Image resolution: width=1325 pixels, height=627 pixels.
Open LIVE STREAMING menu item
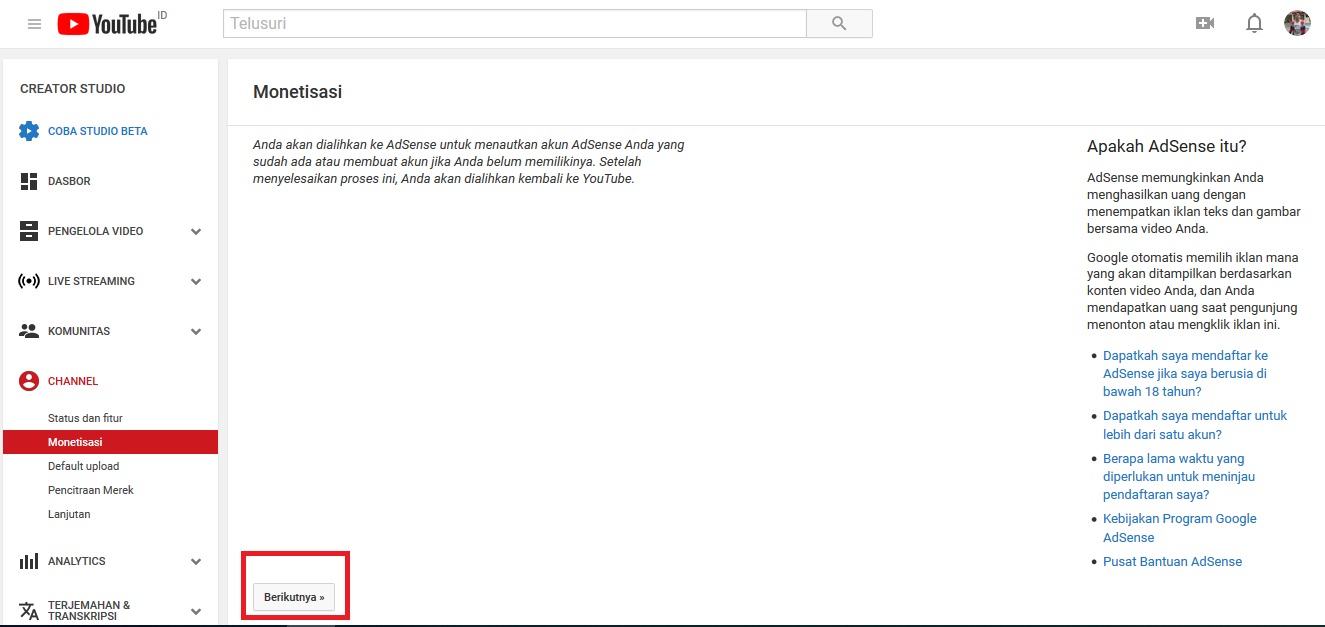point(91,281)
